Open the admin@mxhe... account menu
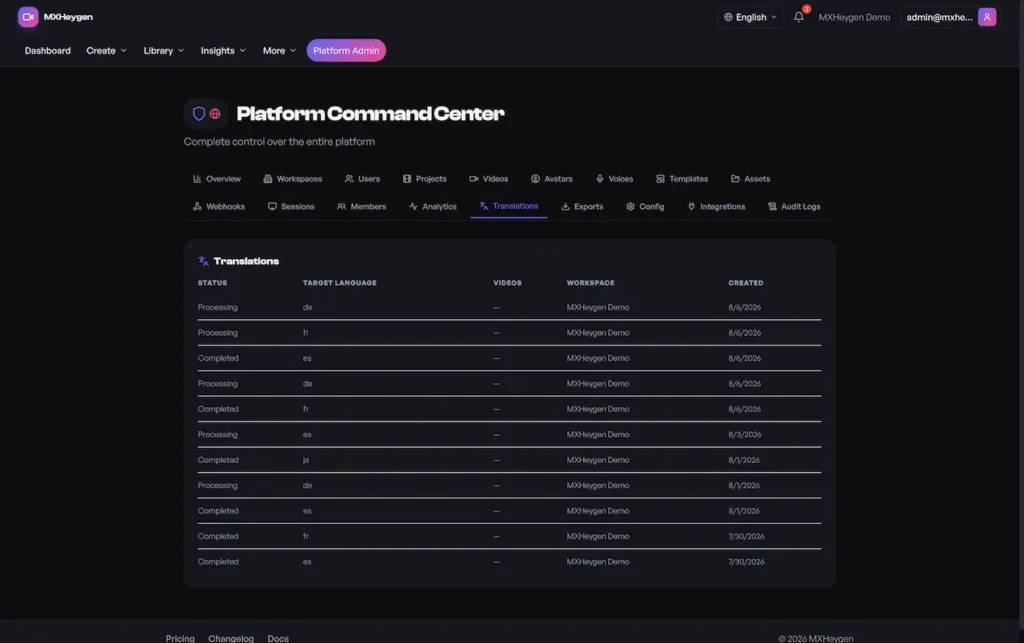The height and width of the screenshot is (643, 1024). 950,17
